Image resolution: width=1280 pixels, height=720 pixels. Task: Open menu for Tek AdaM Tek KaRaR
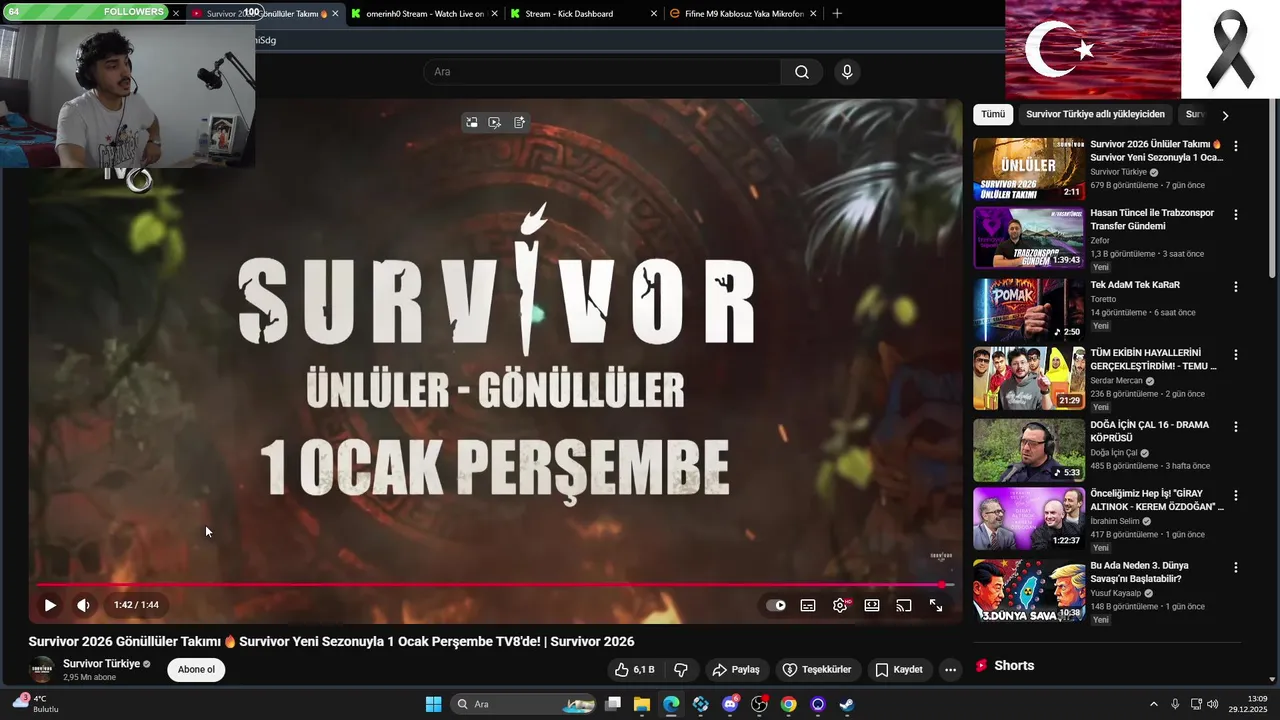[1236, 287]
